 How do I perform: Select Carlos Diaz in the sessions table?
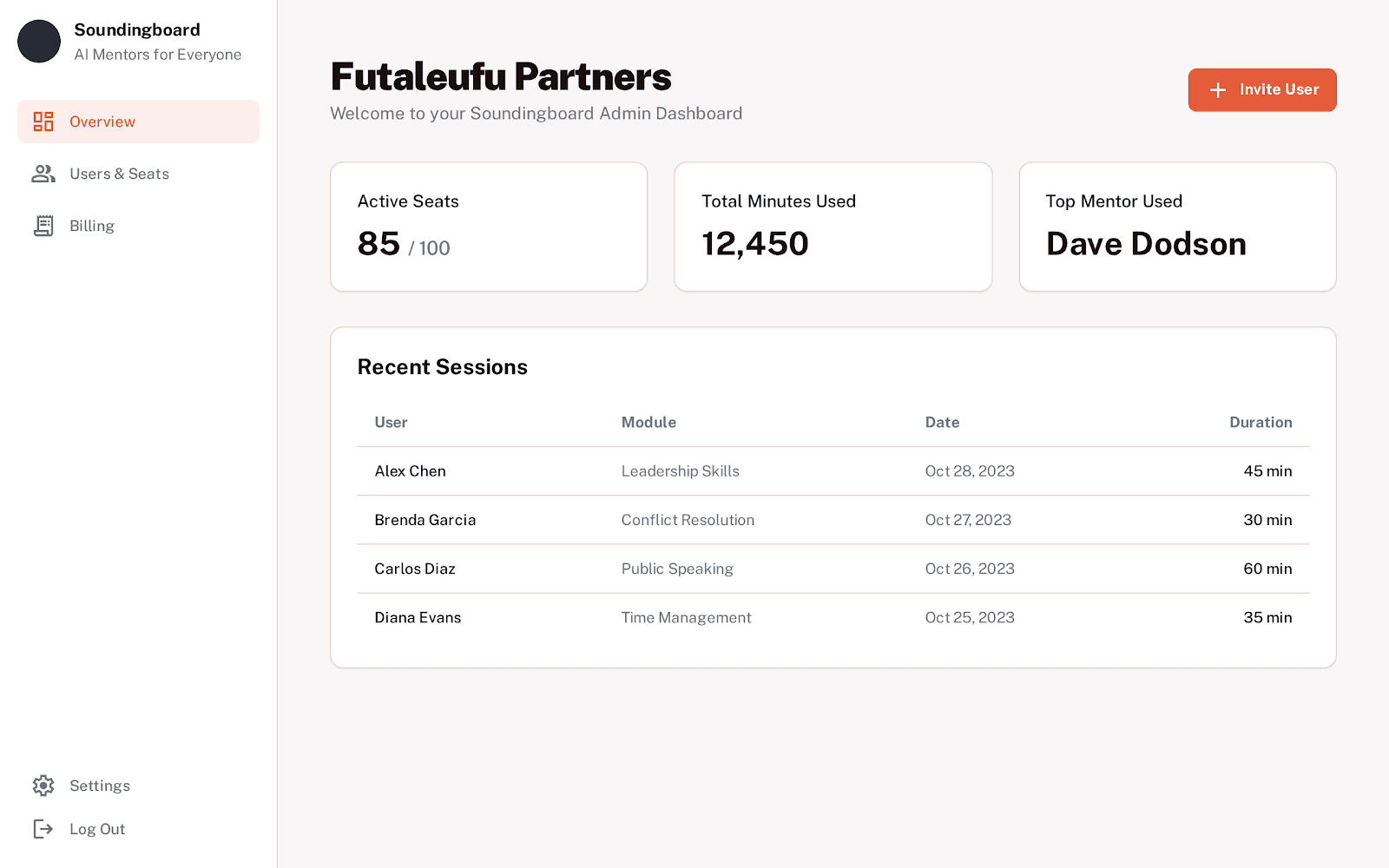(x=415, y=569)
